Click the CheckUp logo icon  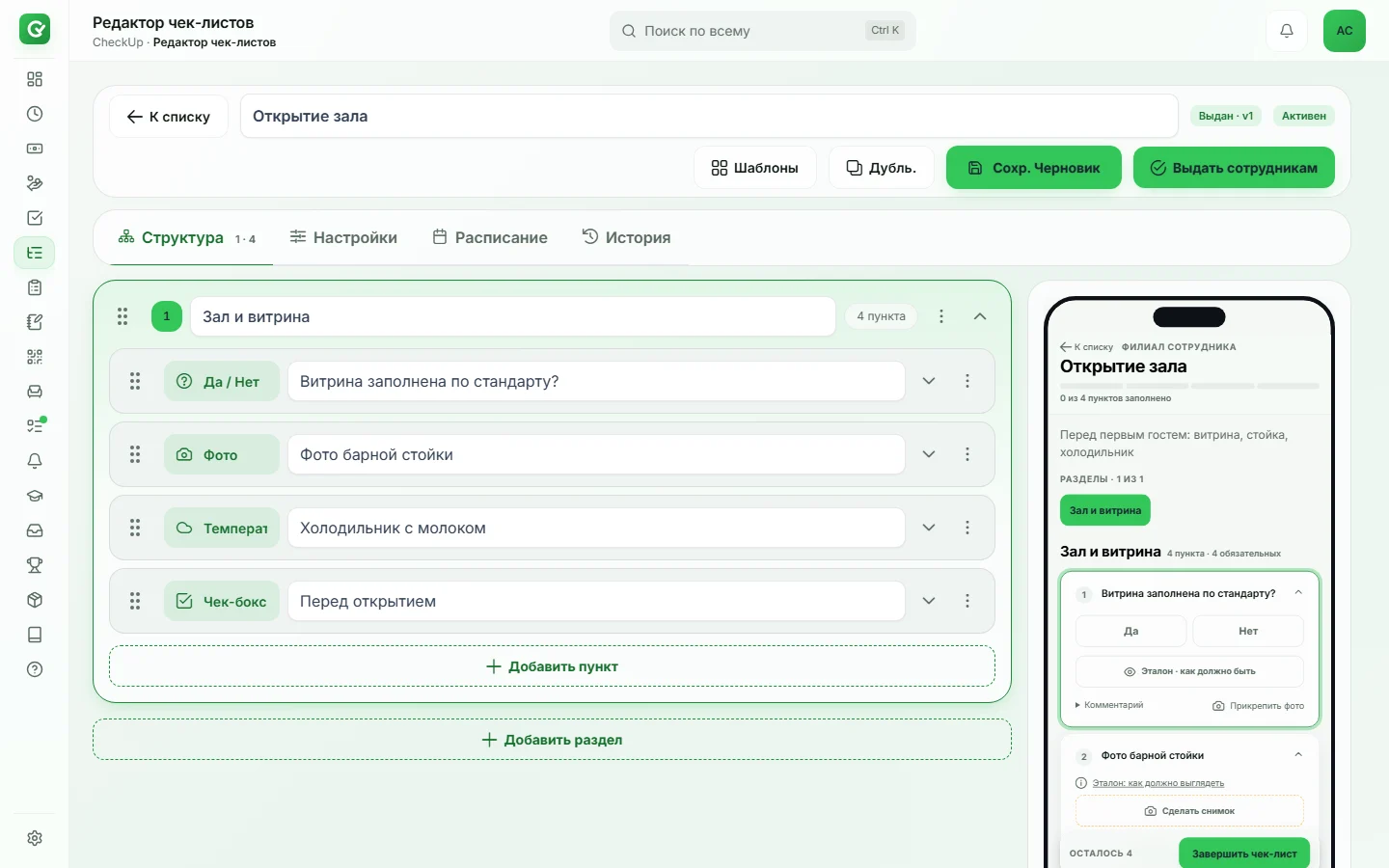pyautogui.click(x=35, y=29)
